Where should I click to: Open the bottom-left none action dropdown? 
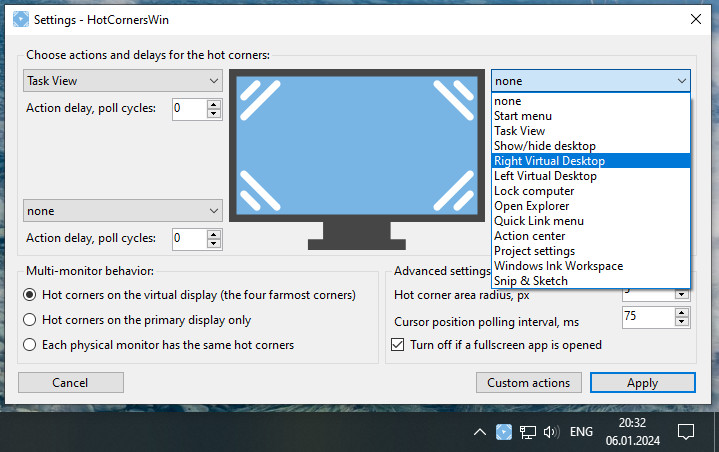pos(123,211)
